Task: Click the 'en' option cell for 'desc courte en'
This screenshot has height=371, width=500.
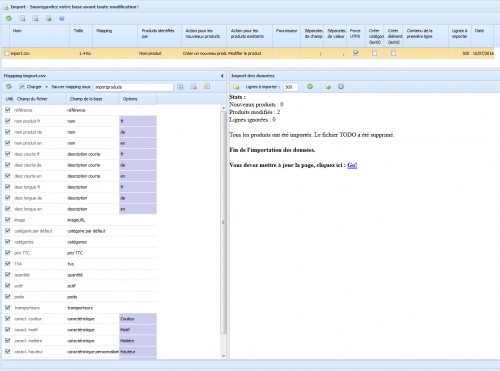Action: [x=138, y=176]
